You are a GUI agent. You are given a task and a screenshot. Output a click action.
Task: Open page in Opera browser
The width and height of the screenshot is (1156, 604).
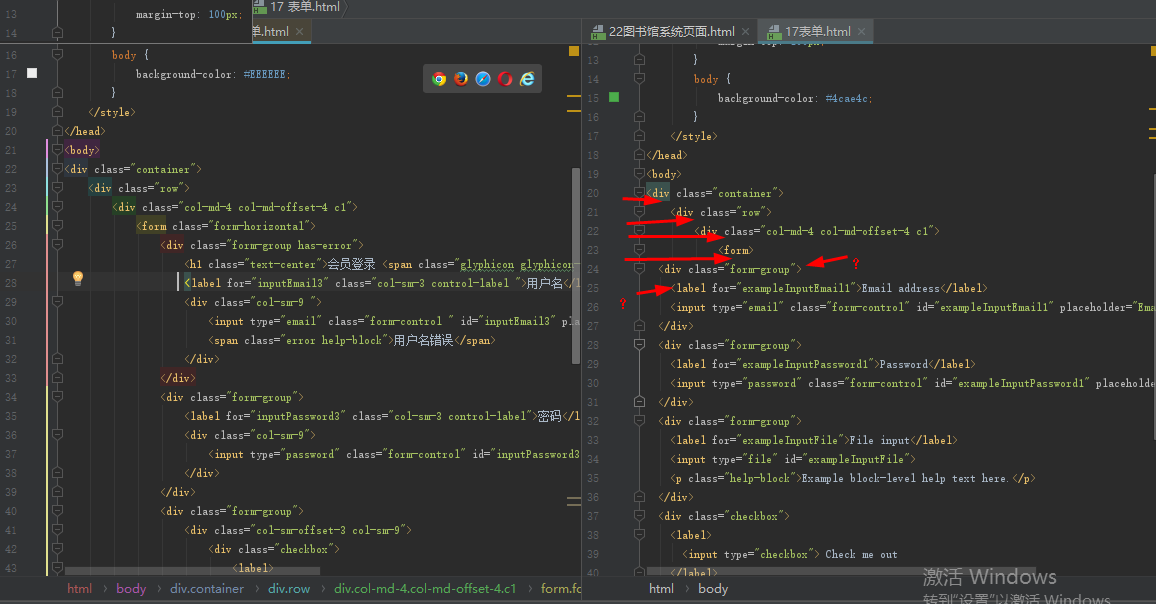(x=505, y=79)
